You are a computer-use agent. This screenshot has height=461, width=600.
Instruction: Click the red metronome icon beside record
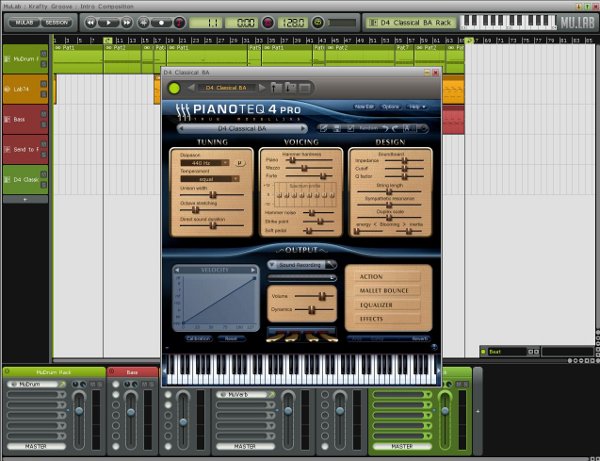179,23
